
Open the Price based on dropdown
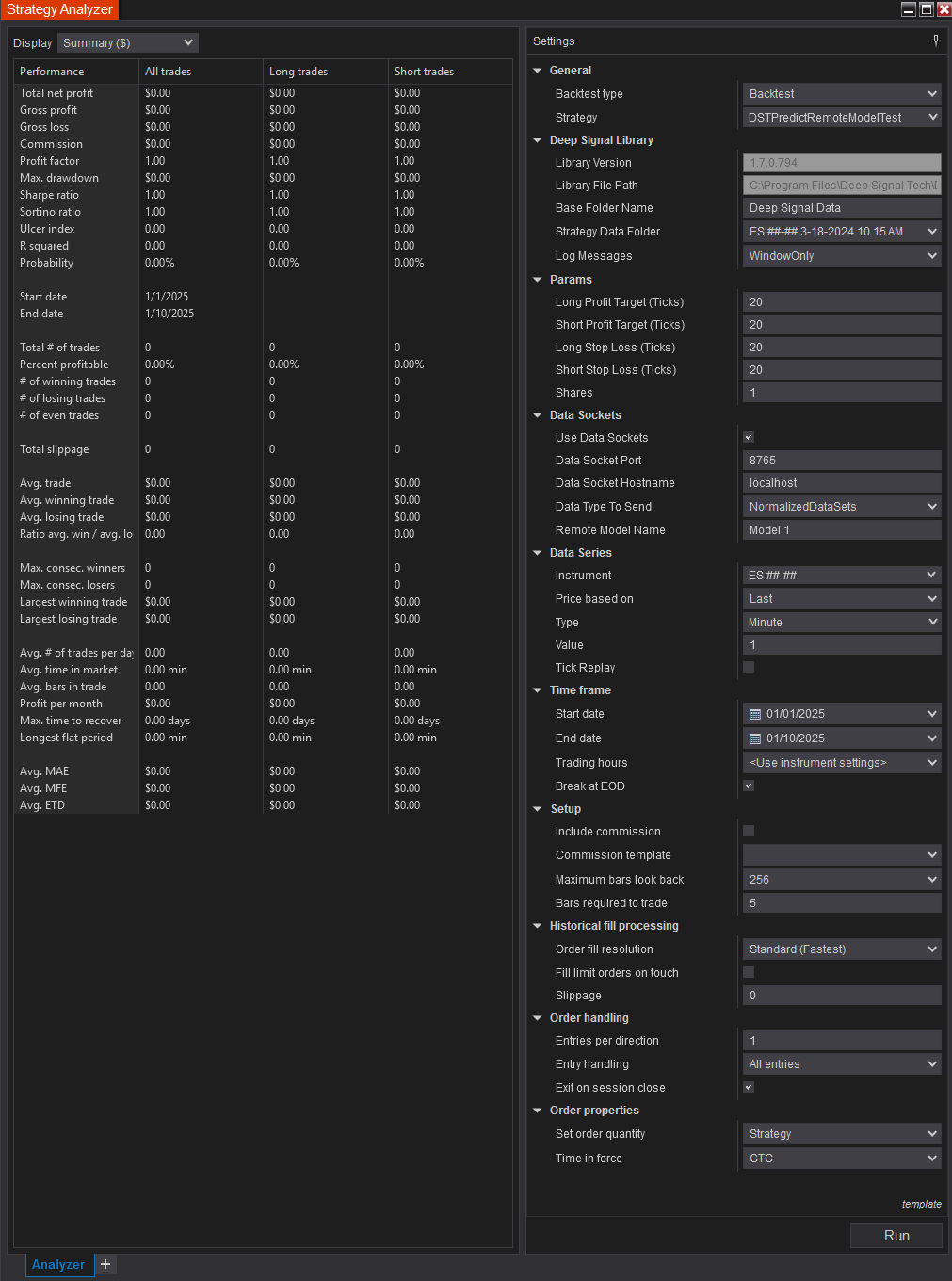[842, 599]
